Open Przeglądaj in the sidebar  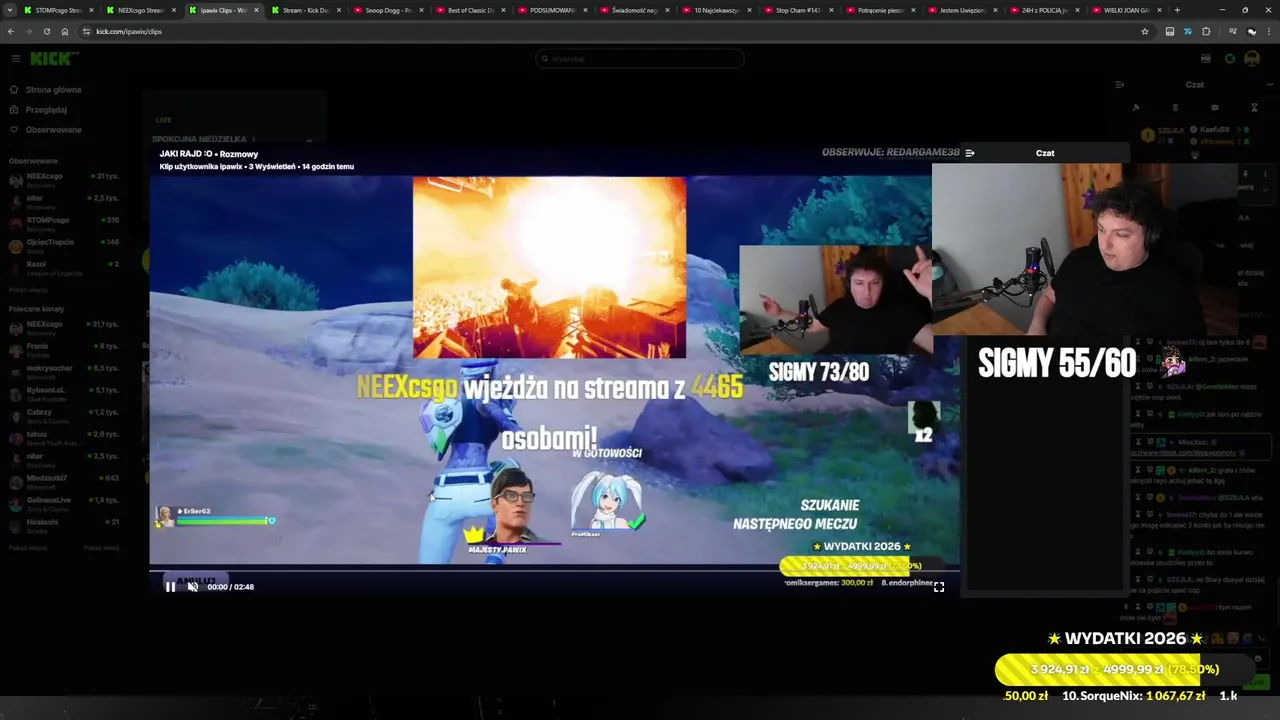[x=38, y=110]
